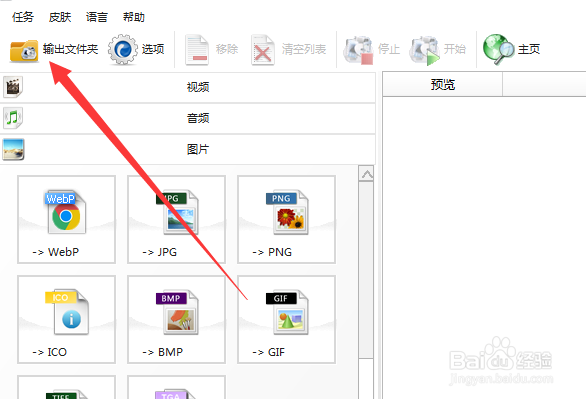
Task: Select the TGA format tile
Action: click(176, 387)
